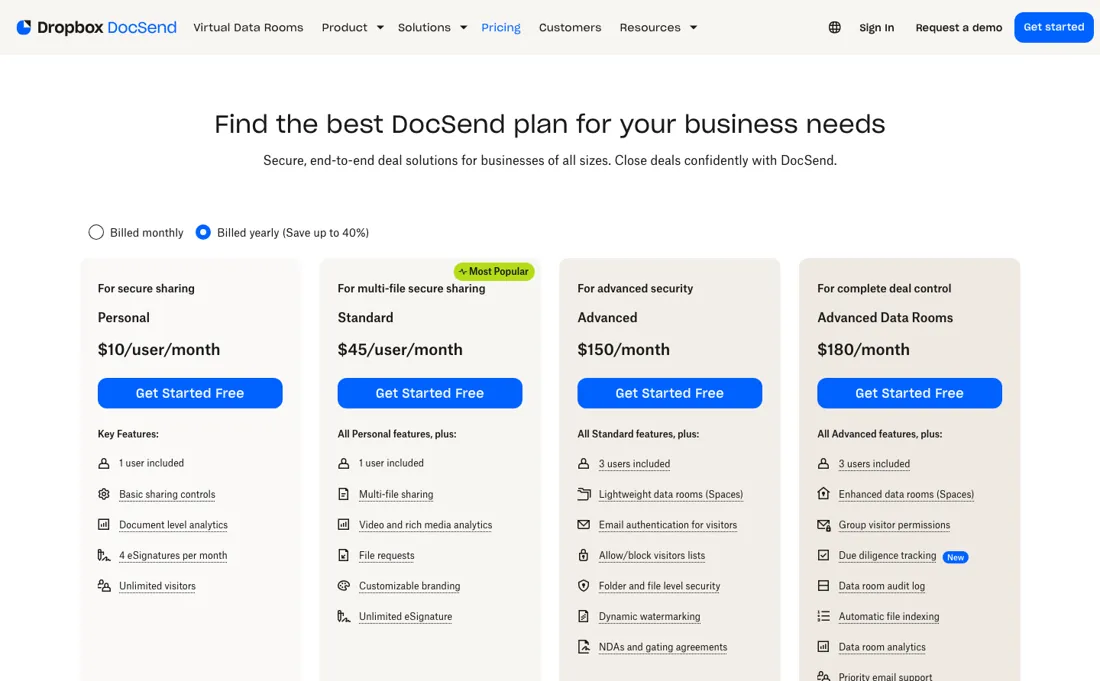Click Get Started Free for Advanced plan
Screen dimensions: 1100x681
point(670,393)
